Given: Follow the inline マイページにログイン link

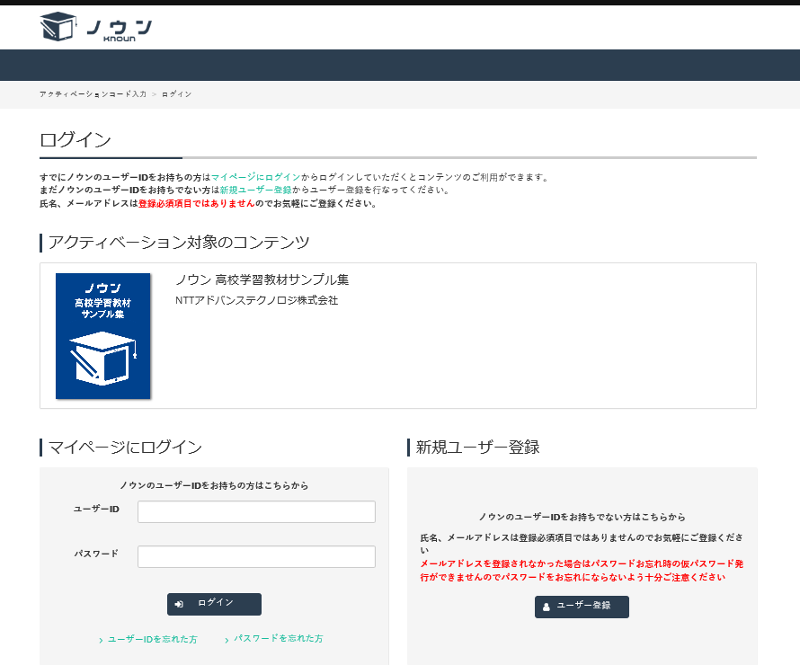Looking at the screenshot, I should 255,177.
